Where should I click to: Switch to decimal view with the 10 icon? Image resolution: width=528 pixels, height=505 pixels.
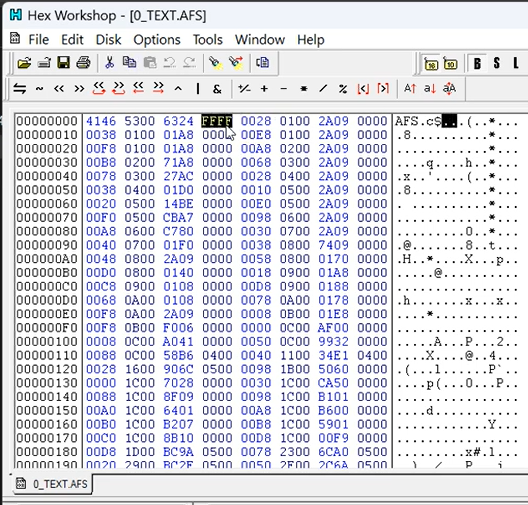point(451,63)
